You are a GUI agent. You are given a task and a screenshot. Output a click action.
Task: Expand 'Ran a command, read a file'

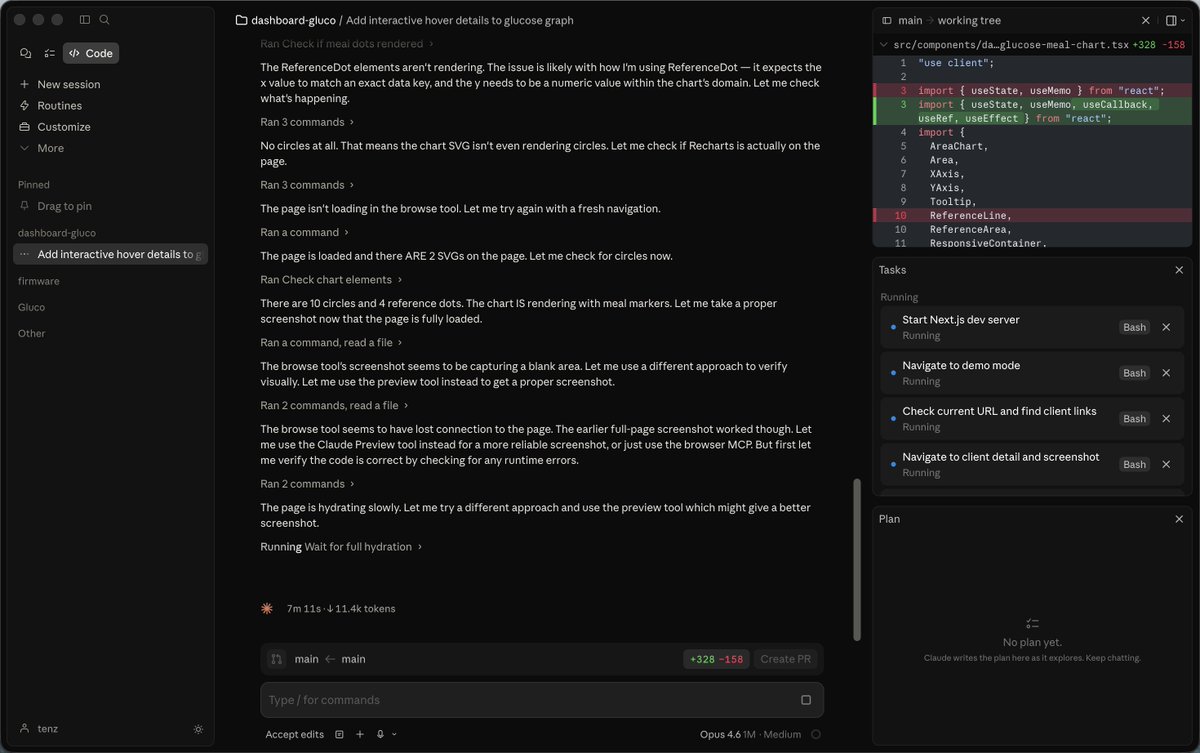tap(331, 342)
